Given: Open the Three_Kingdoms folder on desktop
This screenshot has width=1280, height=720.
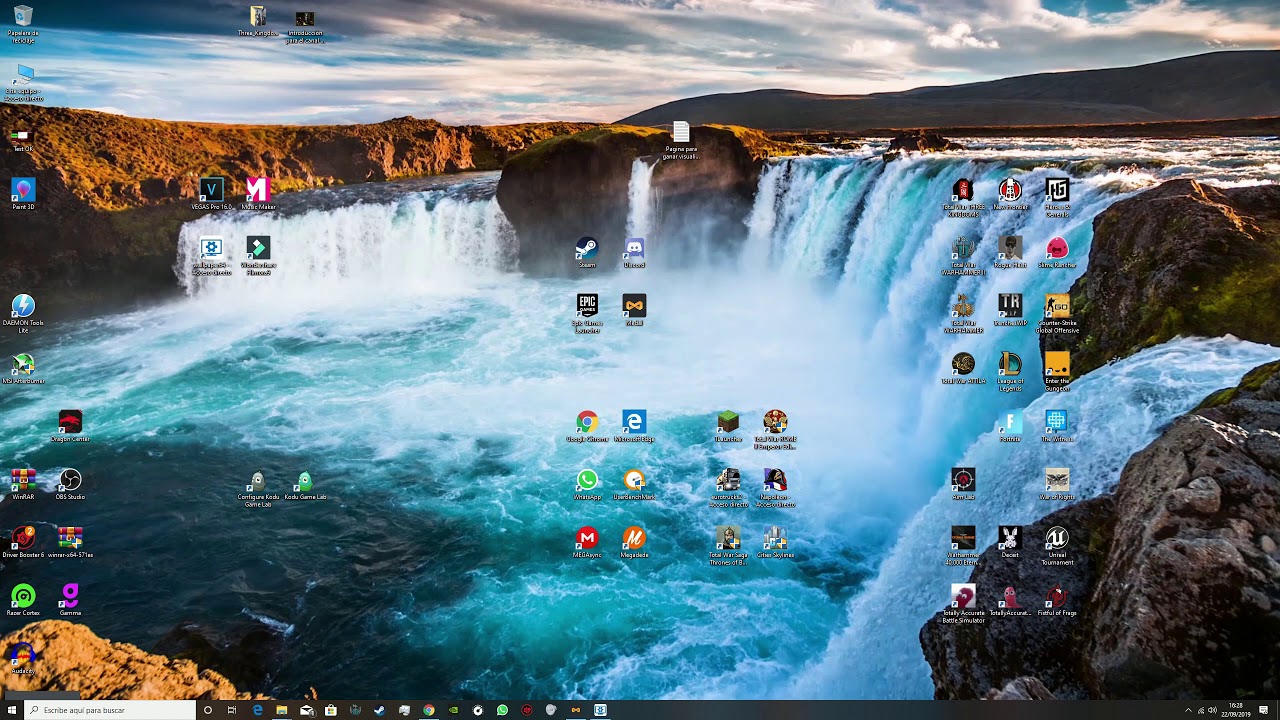Looking at the screenshot, I should [258, 22].
